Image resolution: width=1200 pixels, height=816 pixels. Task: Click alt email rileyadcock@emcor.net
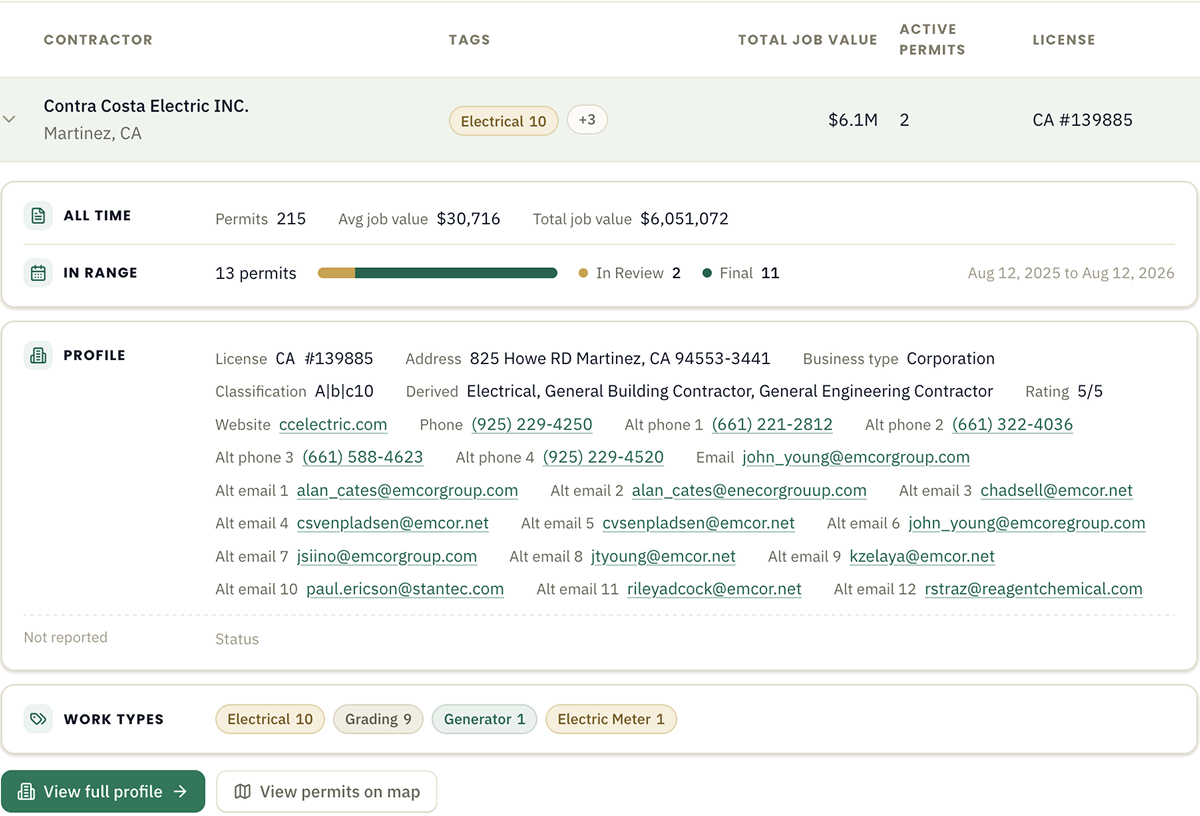714,589
